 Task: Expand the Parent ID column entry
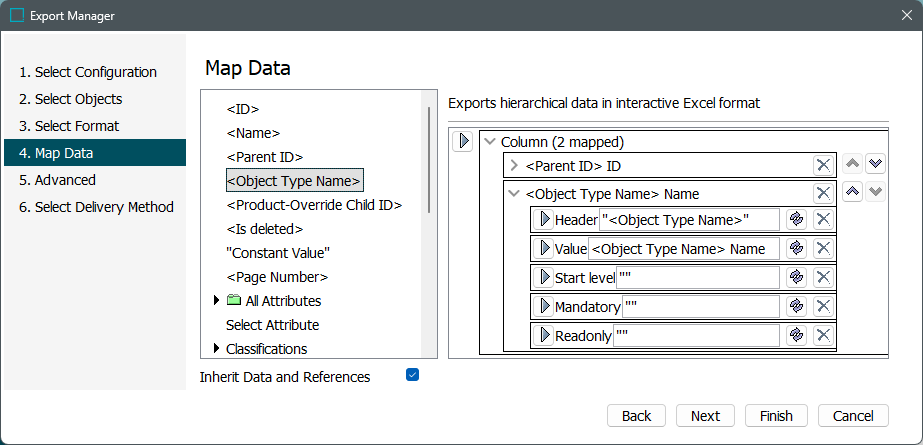pyautogui.click(x=514, y=165)
